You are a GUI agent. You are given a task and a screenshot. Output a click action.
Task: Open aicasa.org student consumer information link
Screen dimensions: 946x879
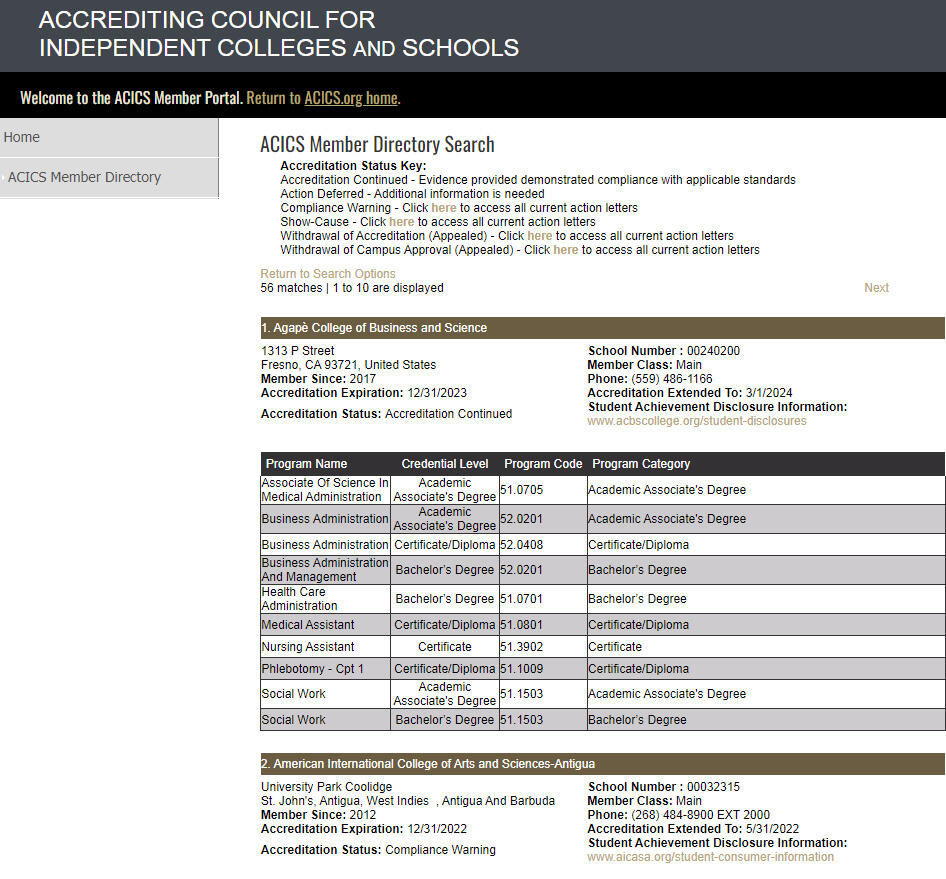pyautogui.click(x=710, y=857)
